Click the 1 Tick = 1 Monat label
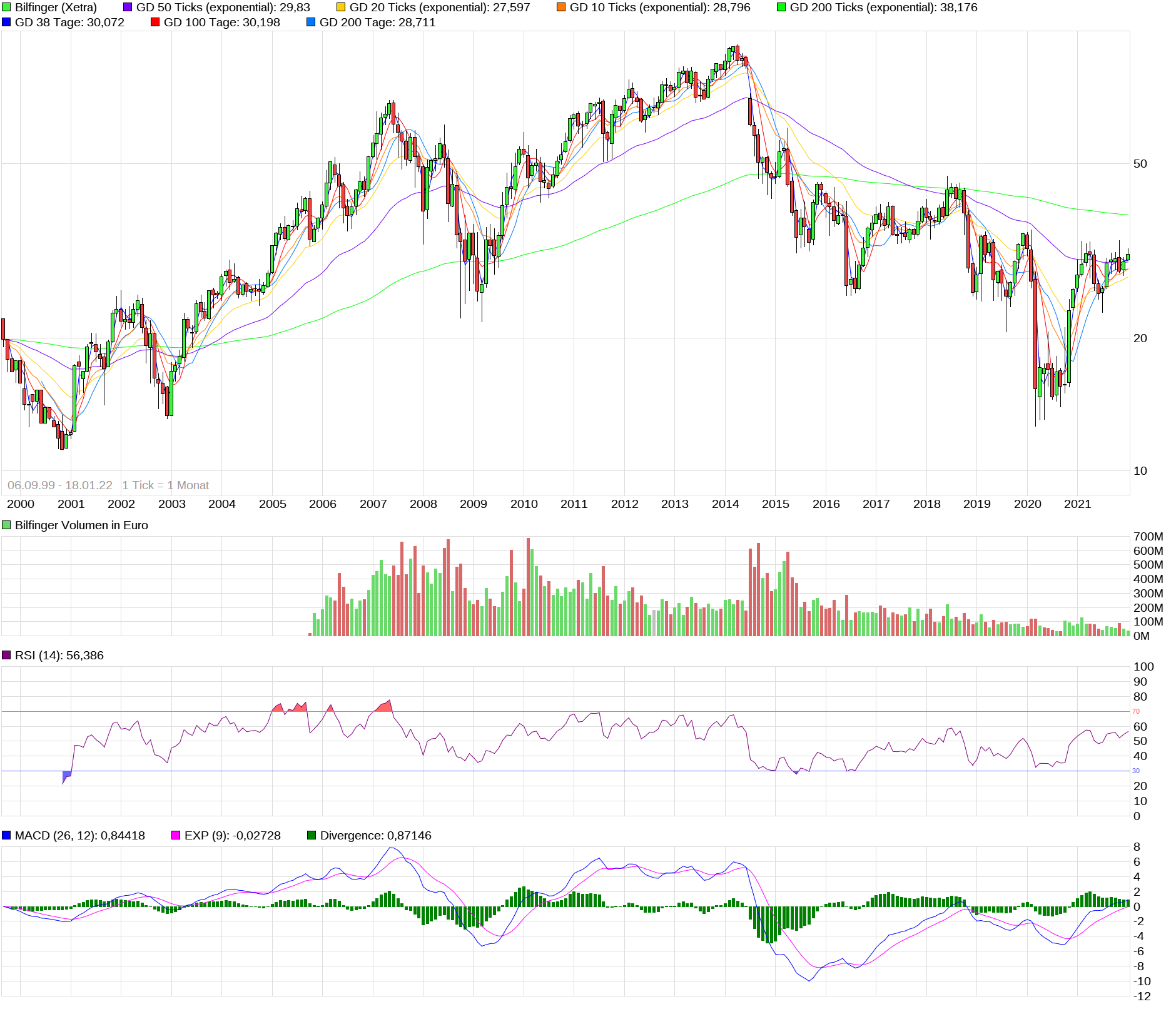The image size is (1176, 1009). tap(166, 485)
